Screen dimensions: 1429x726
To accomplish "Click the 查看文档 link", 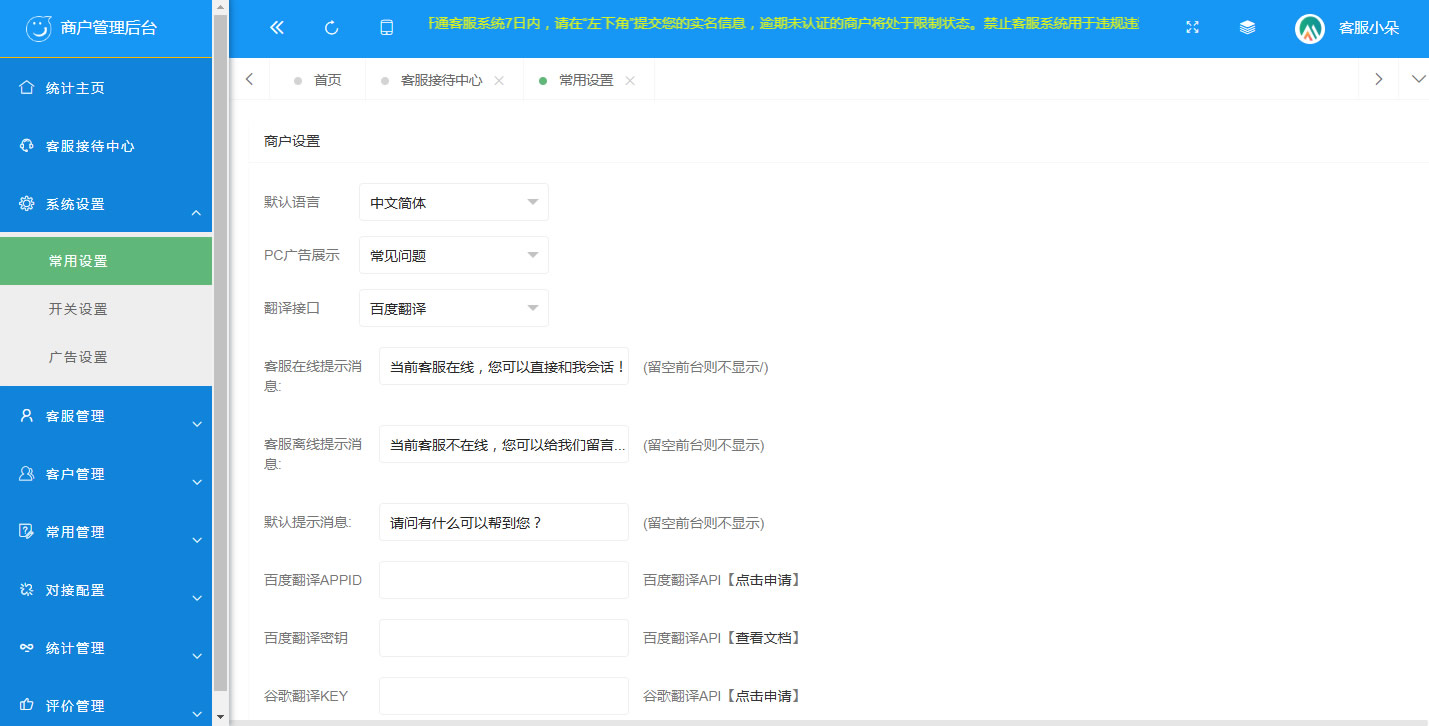I will pyautogui.click(x=766, y=638).
